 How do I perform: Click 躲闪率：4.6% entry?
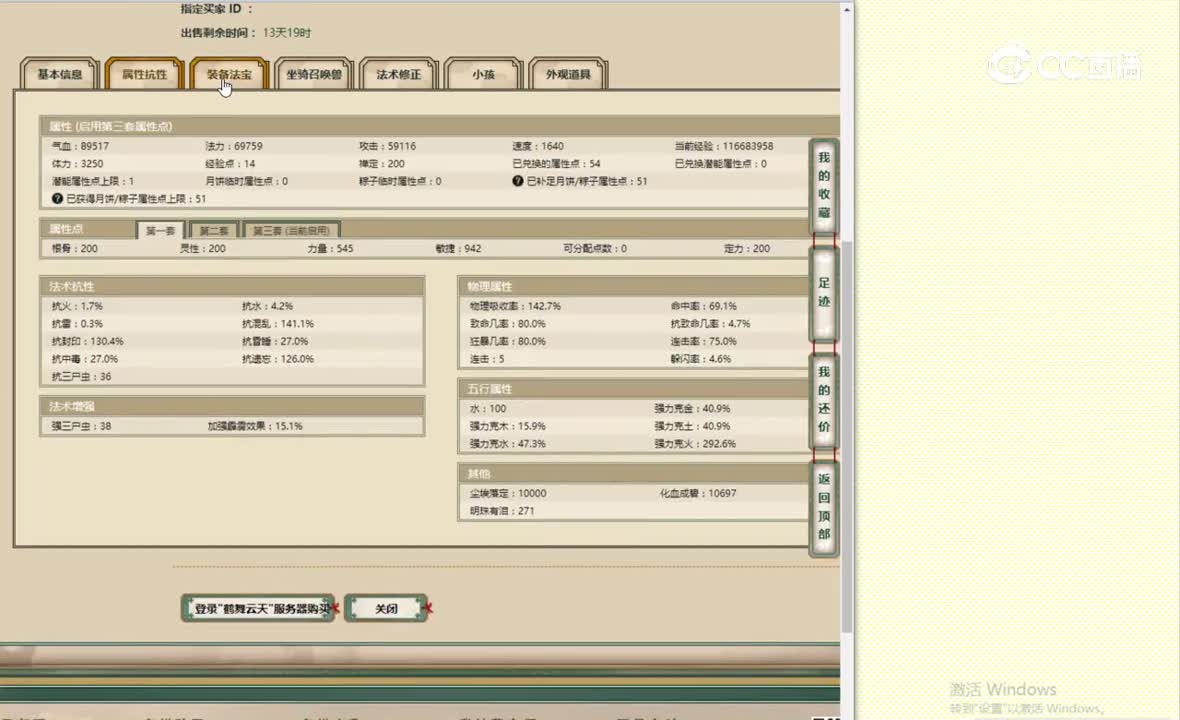click(701, 359)
